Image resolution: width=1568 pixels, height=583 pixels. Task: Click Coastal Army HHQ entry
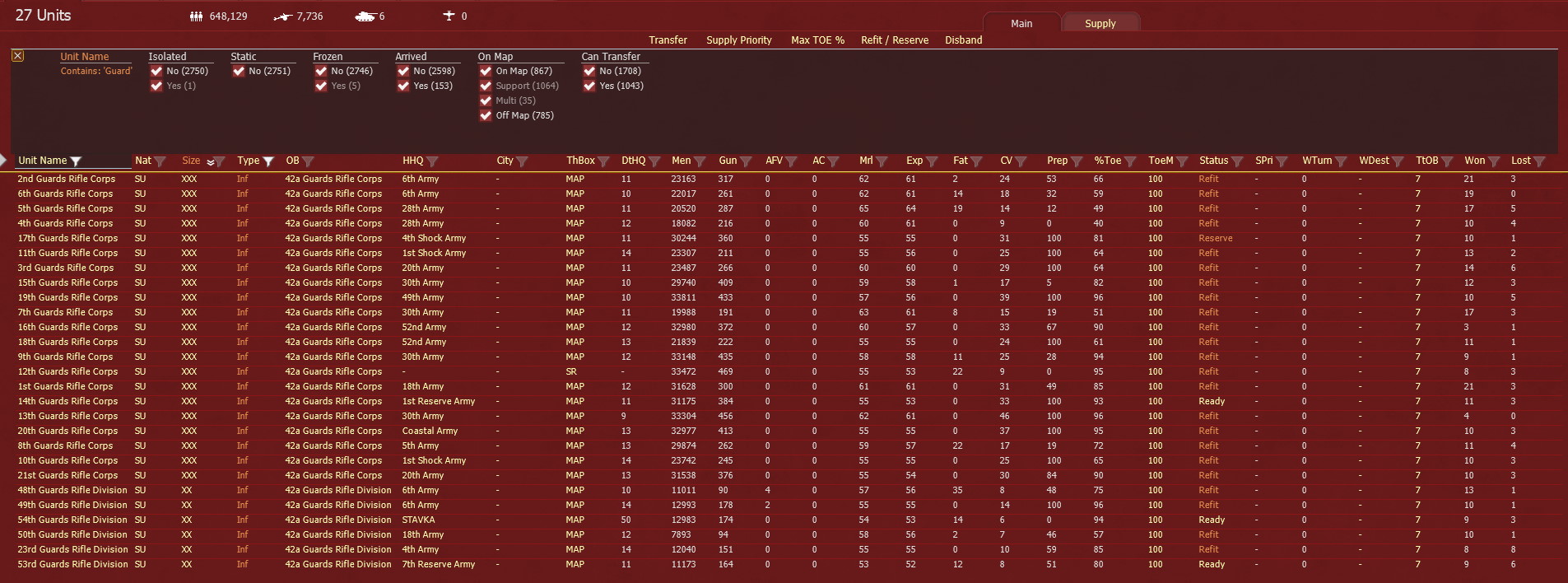pos(430,431)
